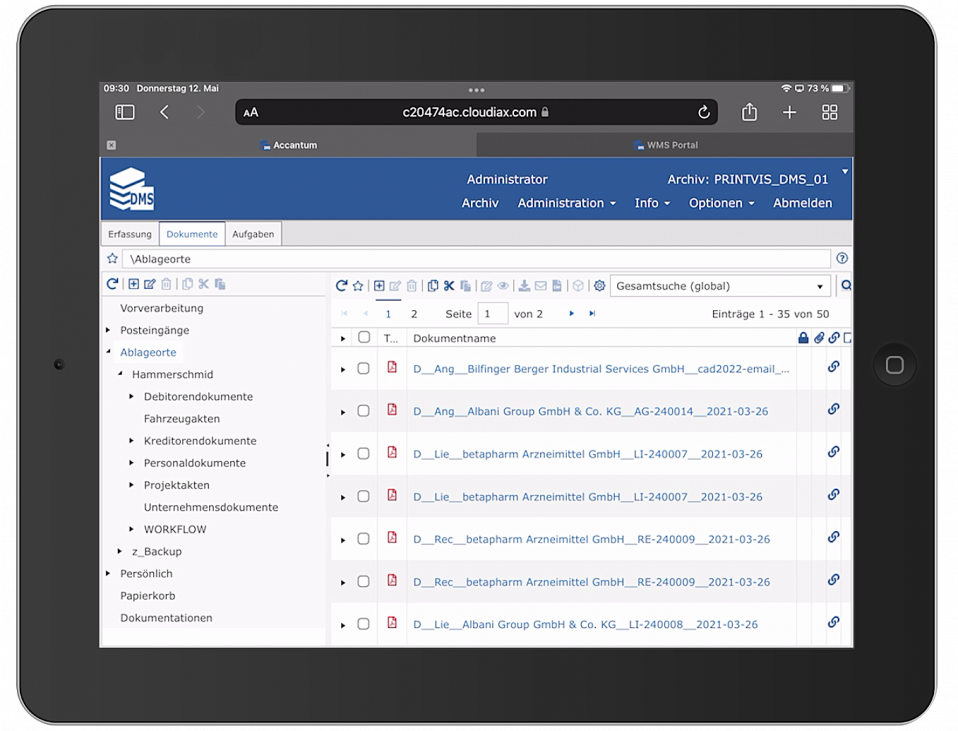
Task: Check the box for Bilfinger Berger document
Action: click(x=363, y=368)
